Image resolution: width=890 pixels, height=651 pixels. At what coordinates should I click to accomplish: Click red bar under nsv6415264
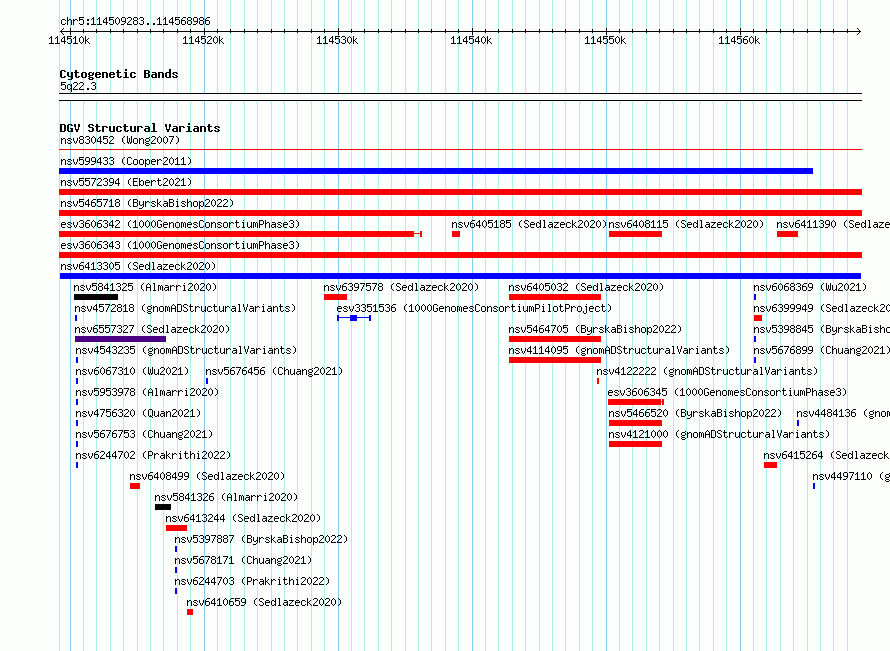(x=770, y=465)
